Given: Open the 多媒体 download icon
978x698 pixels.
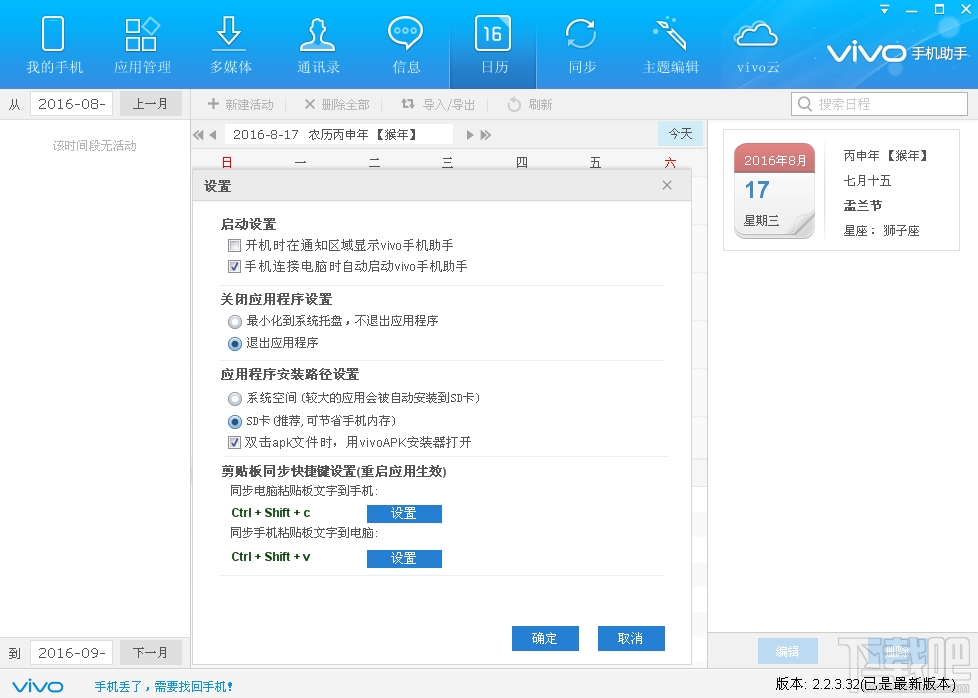Looking at the screenshot, I should [x=230, y=44].
